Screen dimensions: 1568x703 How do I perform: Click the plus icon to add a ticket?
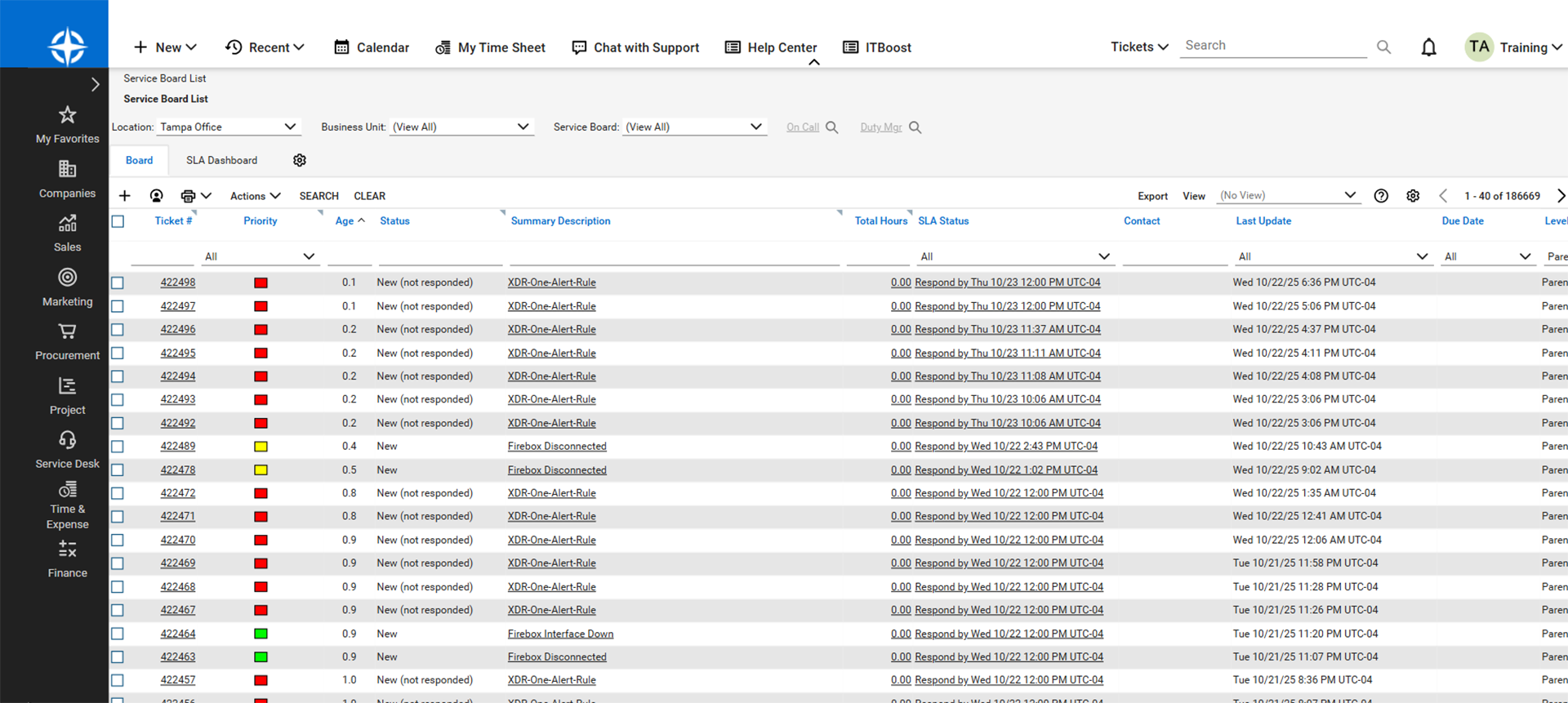[125, 196]
